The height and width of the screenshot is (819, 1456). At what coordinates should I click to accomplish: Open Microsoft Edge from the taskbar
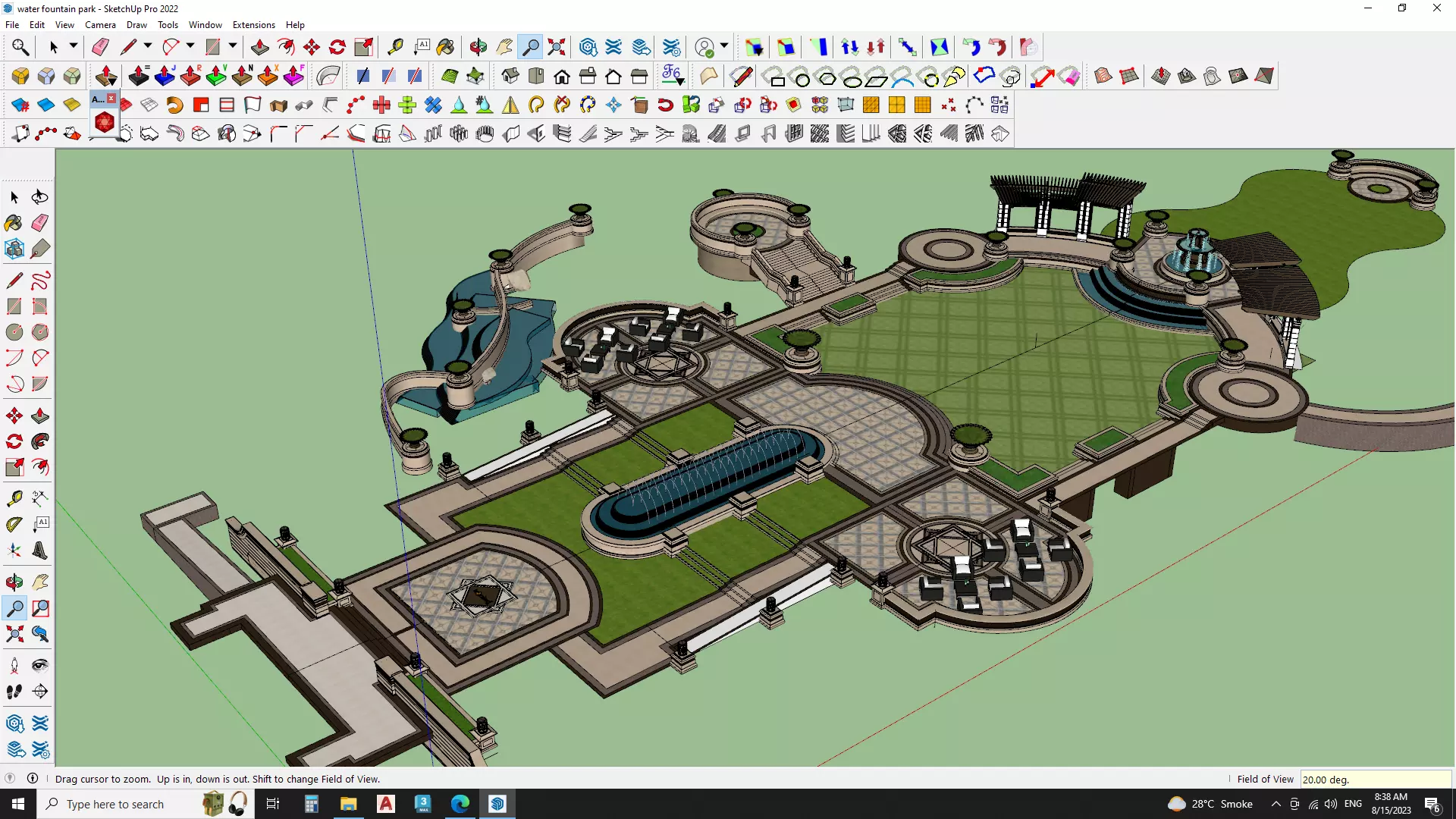[460, 804]
